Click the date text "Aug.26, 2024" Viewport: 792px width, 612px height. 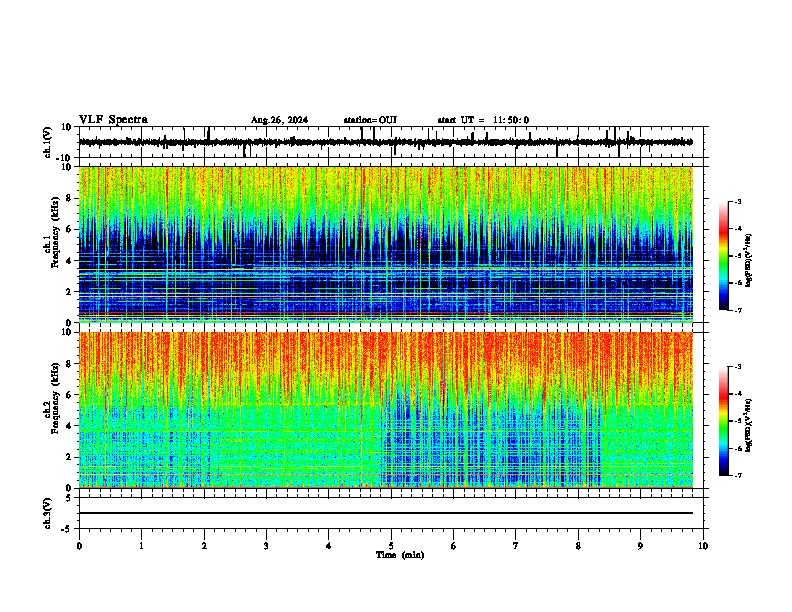(279, 120)
